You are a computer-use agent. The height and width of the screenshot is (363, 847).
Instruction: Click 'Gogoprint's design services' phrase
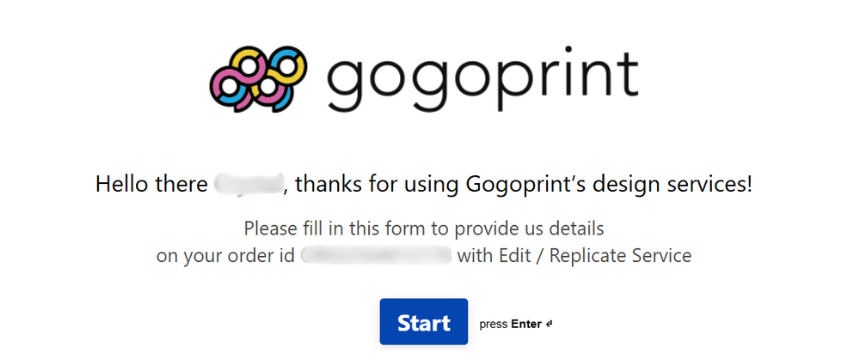606,184
